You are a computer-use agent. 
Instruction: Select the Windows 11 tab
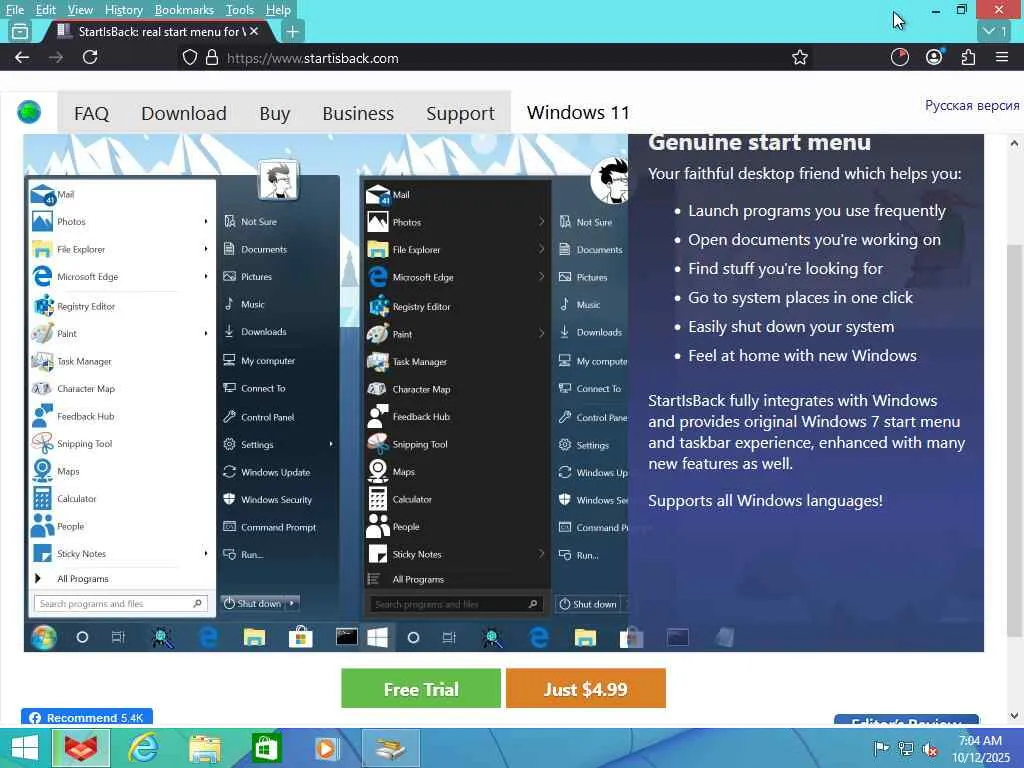(x=578, y=112)
